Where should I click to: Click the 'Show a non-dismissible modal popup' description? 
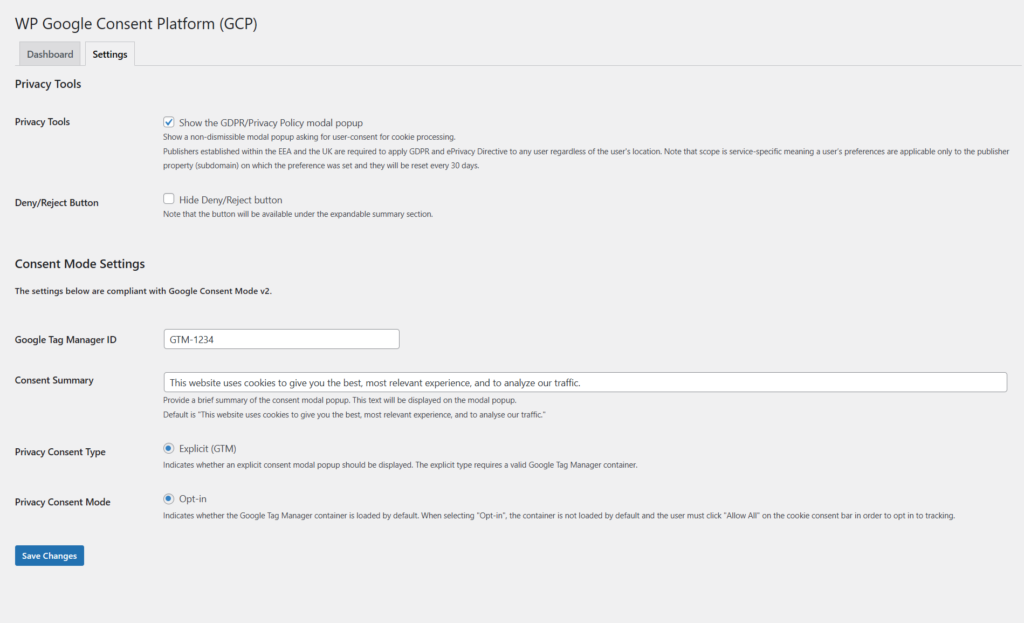310,137
